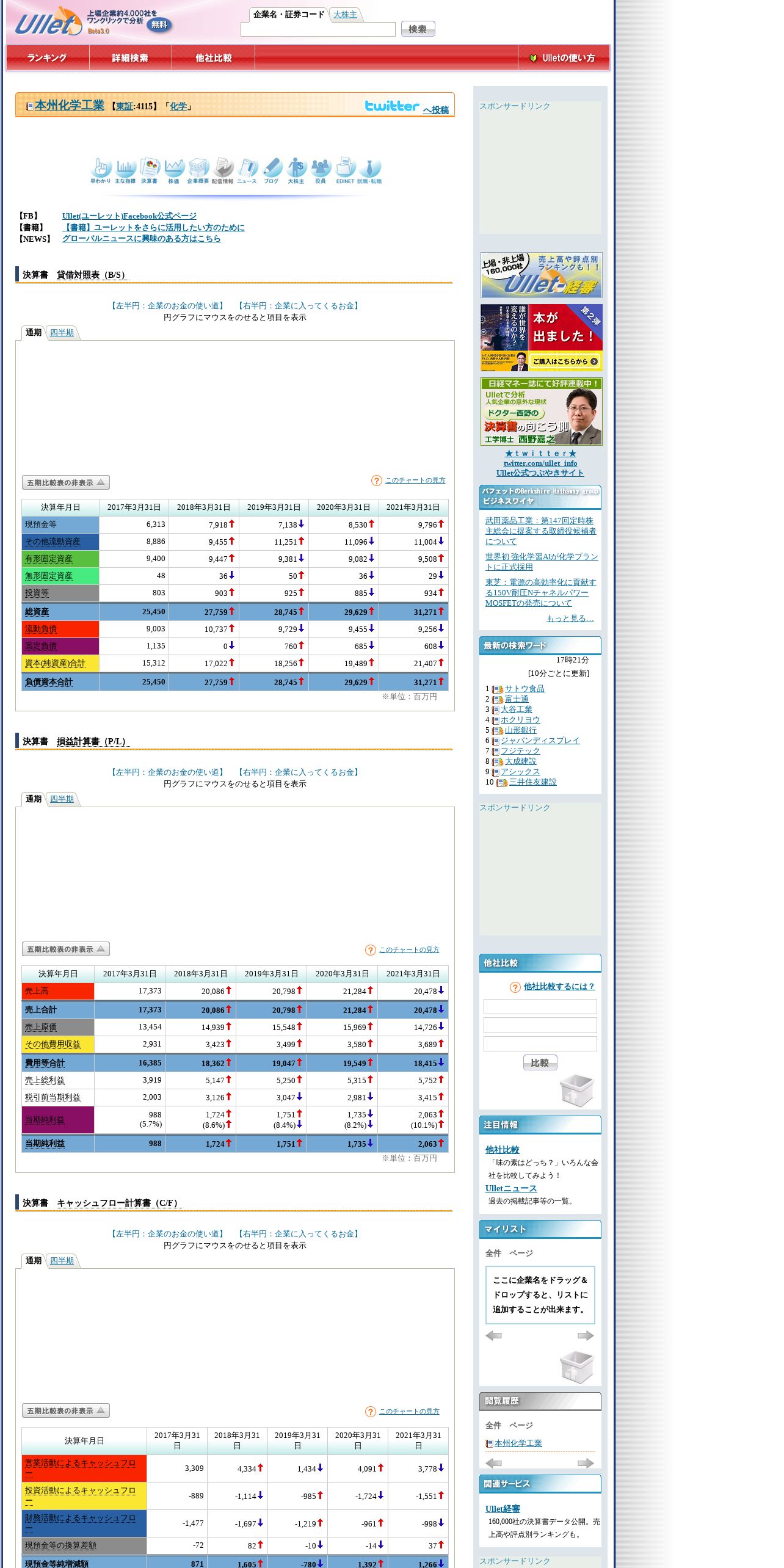Viewport: 784px width, 1568px height.
Task: Collapse the balance sheet 五期比較表の非表示 table
Action: (66, 482)
